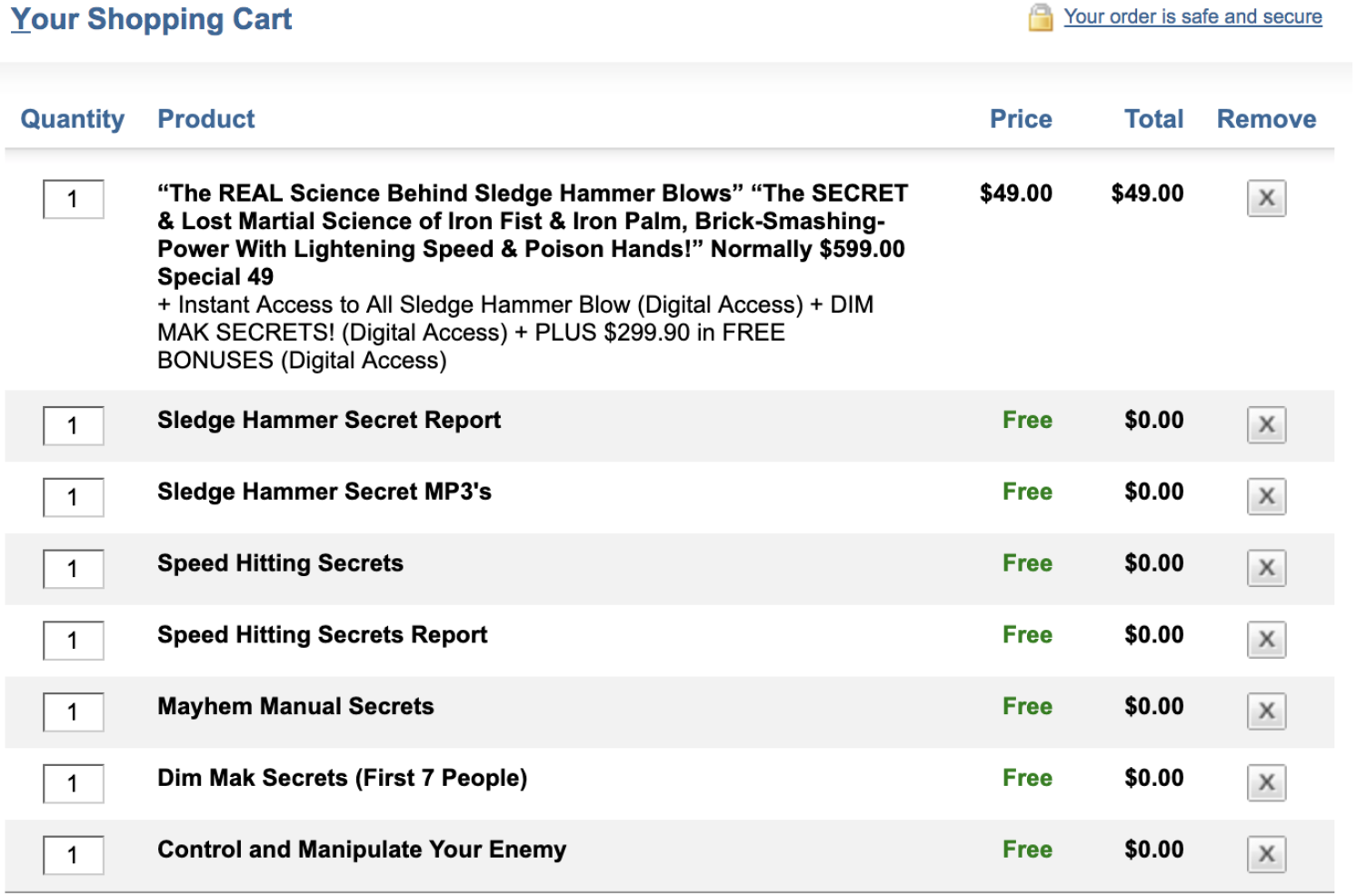This screenshot has height=896, width=1367.
Task: Delete Mayhem Manual Secrets from cart
Action: pyautogui.click(x=1266, y=711)
